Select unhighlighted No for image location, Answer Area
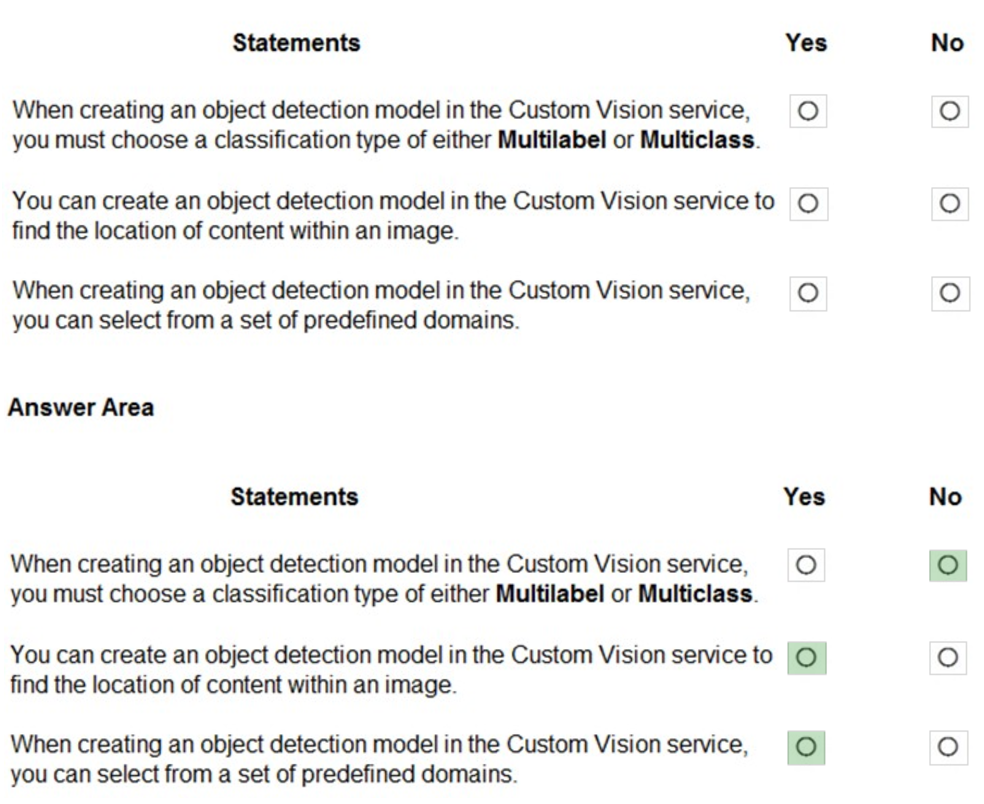 tap(947, 658)
